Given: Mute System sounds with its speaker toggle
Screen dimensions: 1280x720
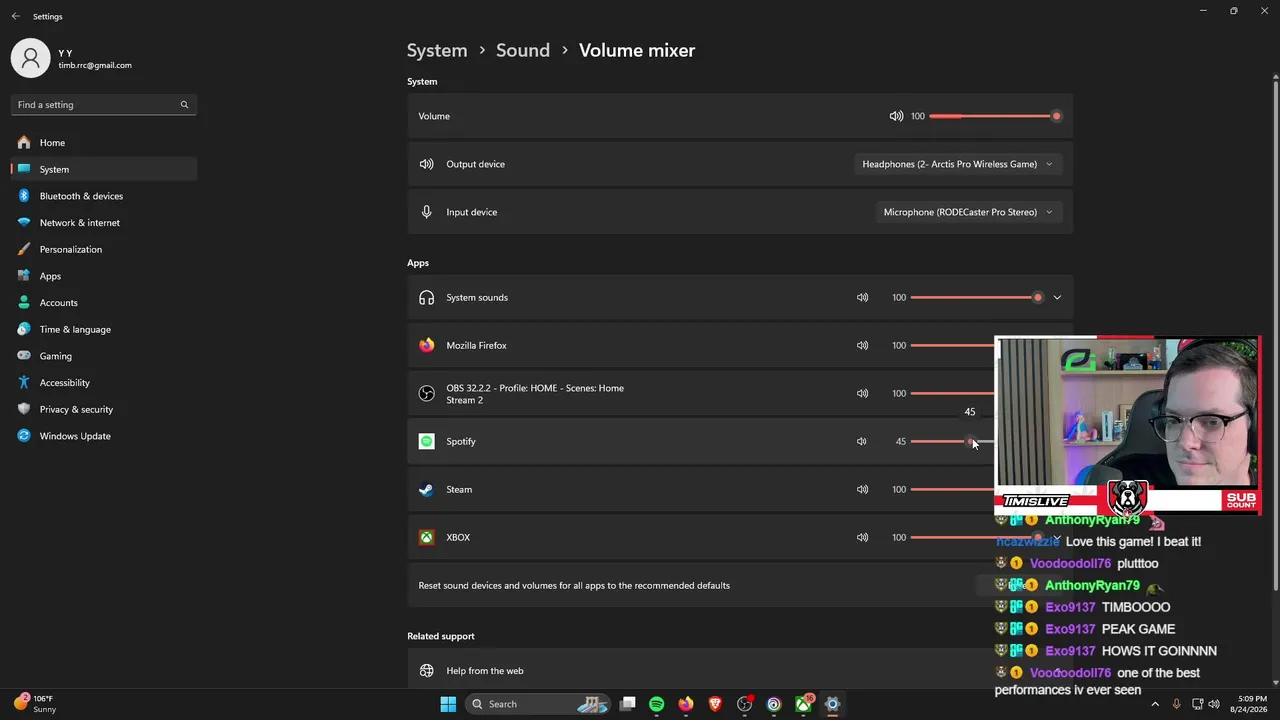Looking at the screenshot, I should 862,297.
